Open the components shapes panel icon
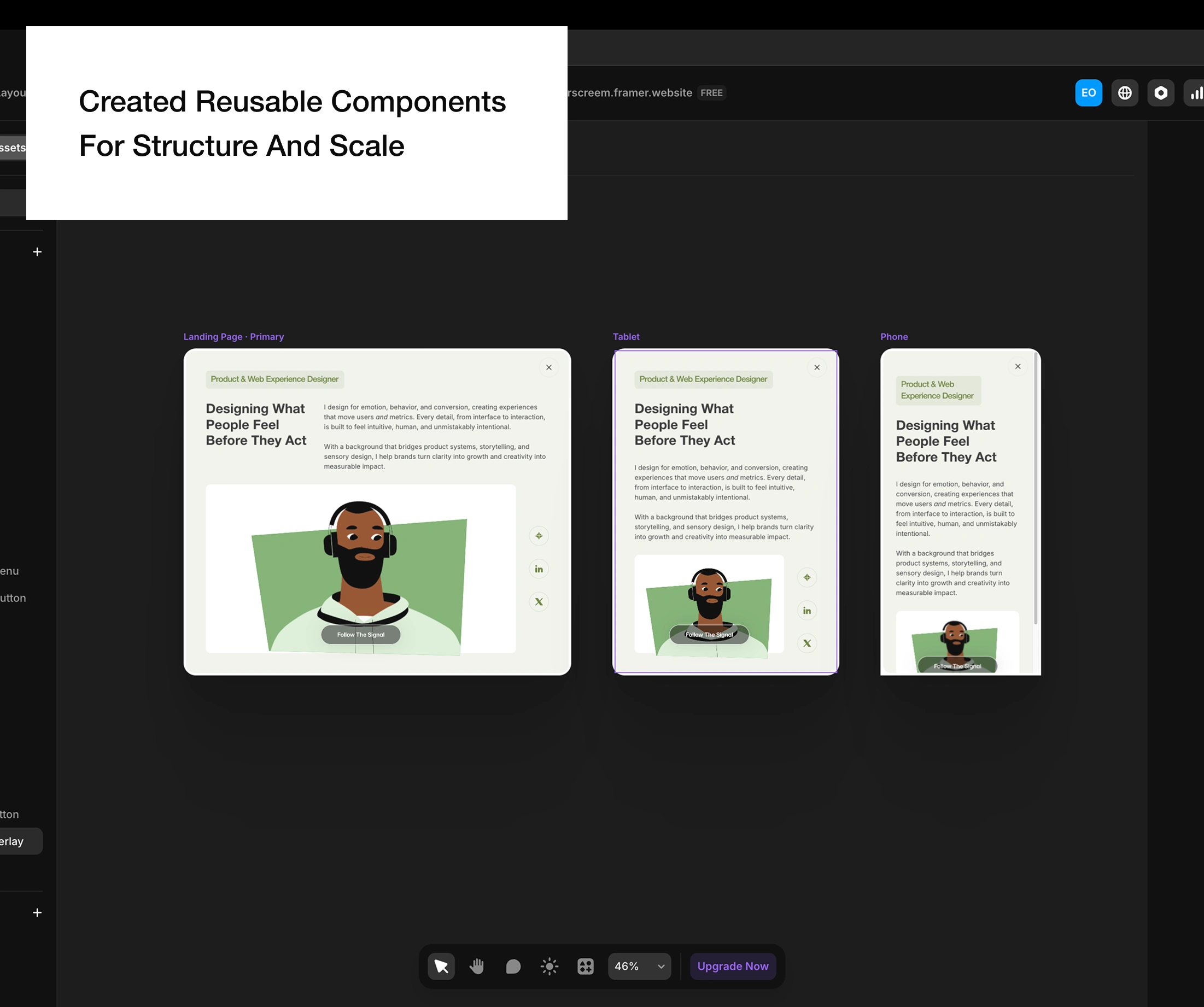 click(586, 967)
